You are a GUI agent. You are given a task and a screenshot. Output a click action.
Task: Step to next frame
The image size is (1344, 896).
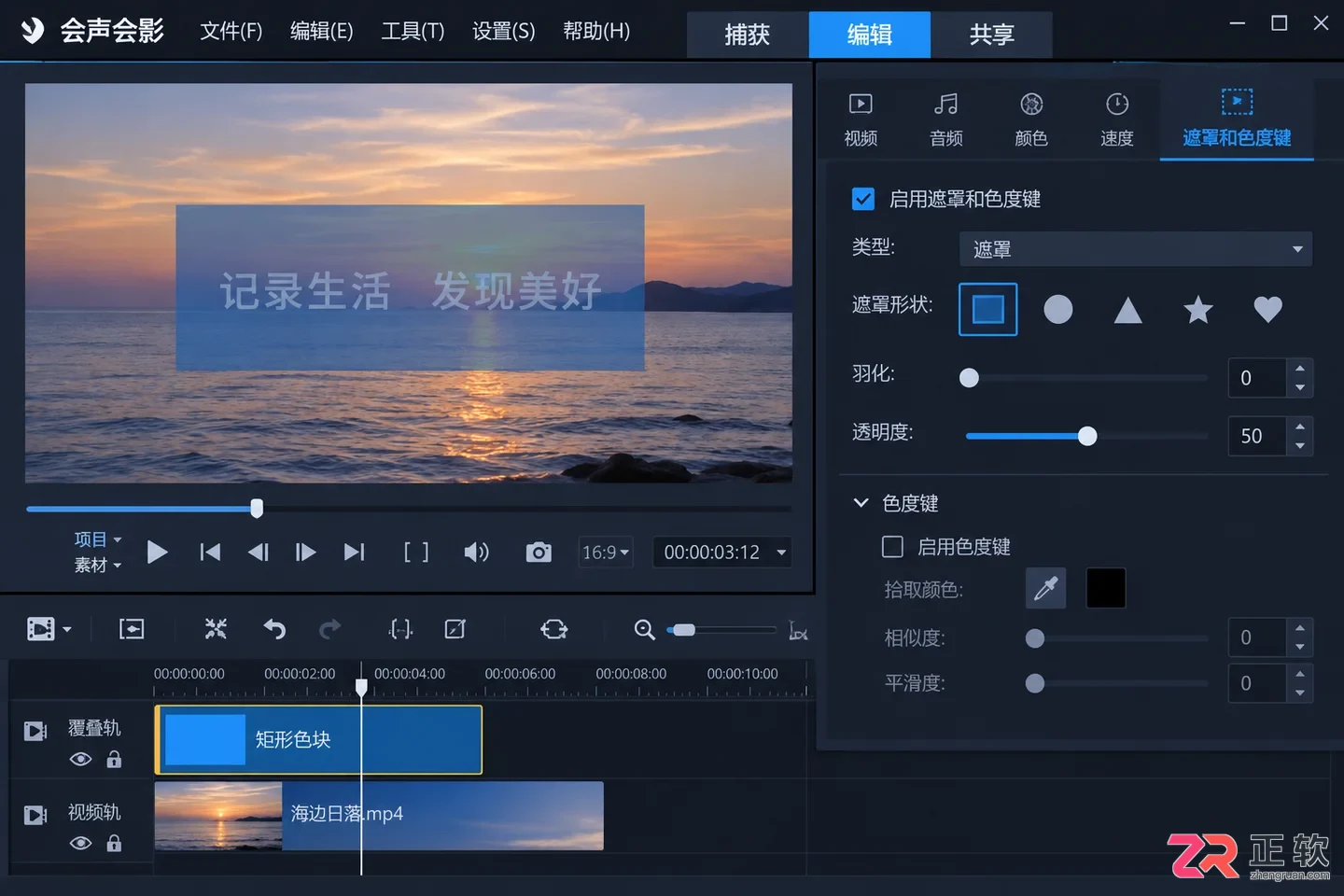(x=305, y=553)
